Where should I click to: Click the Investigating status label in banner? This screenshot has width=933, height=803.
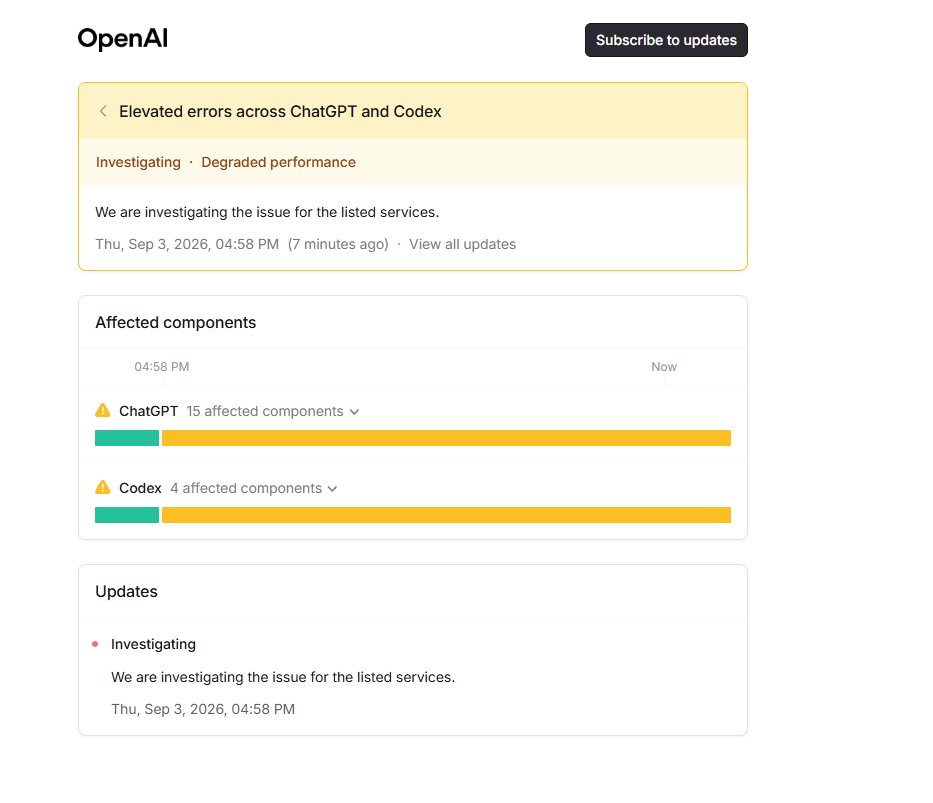click(138, 162)
